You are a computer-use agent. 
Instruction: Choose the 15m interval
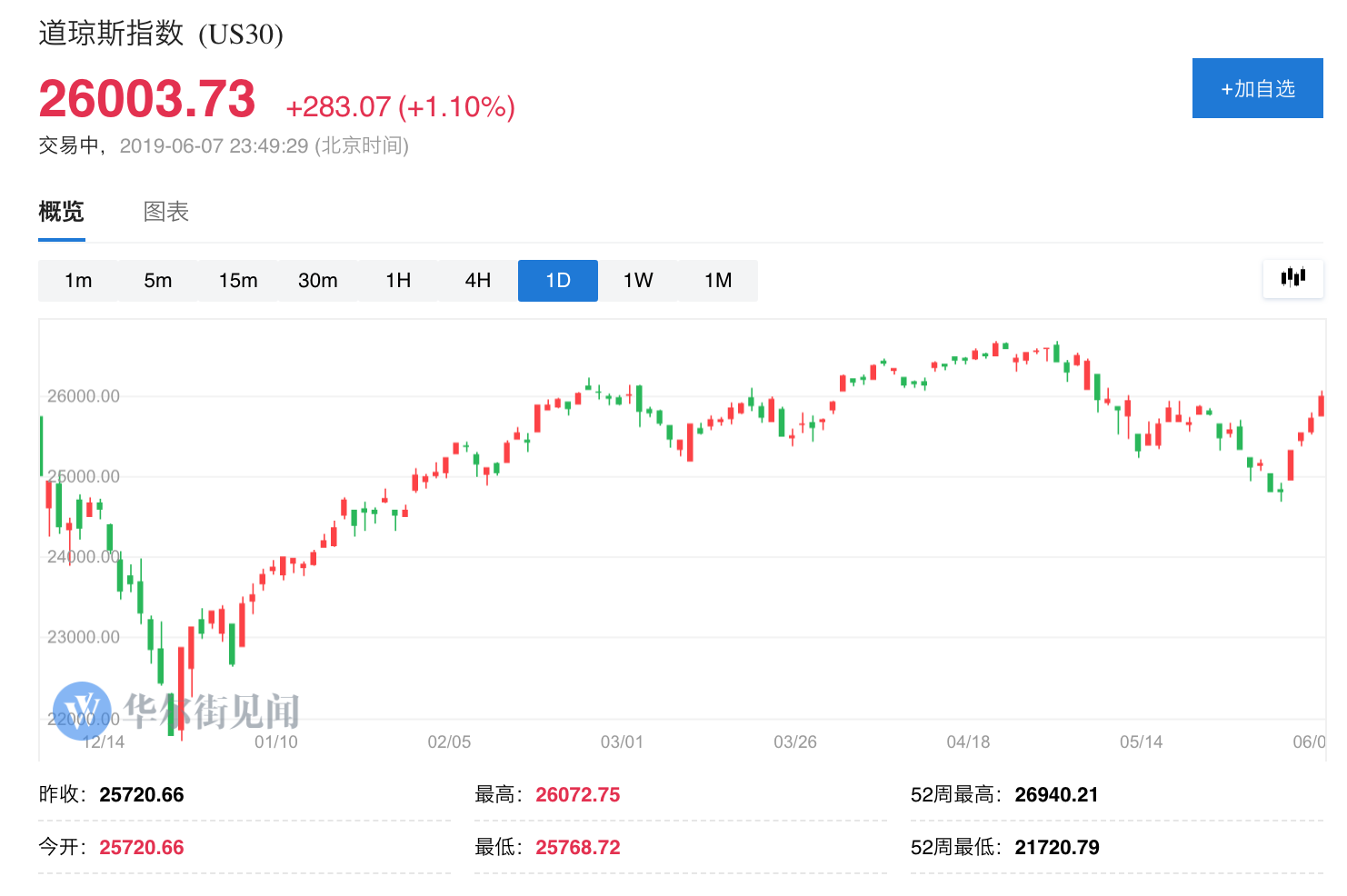[x=238, y=281]
